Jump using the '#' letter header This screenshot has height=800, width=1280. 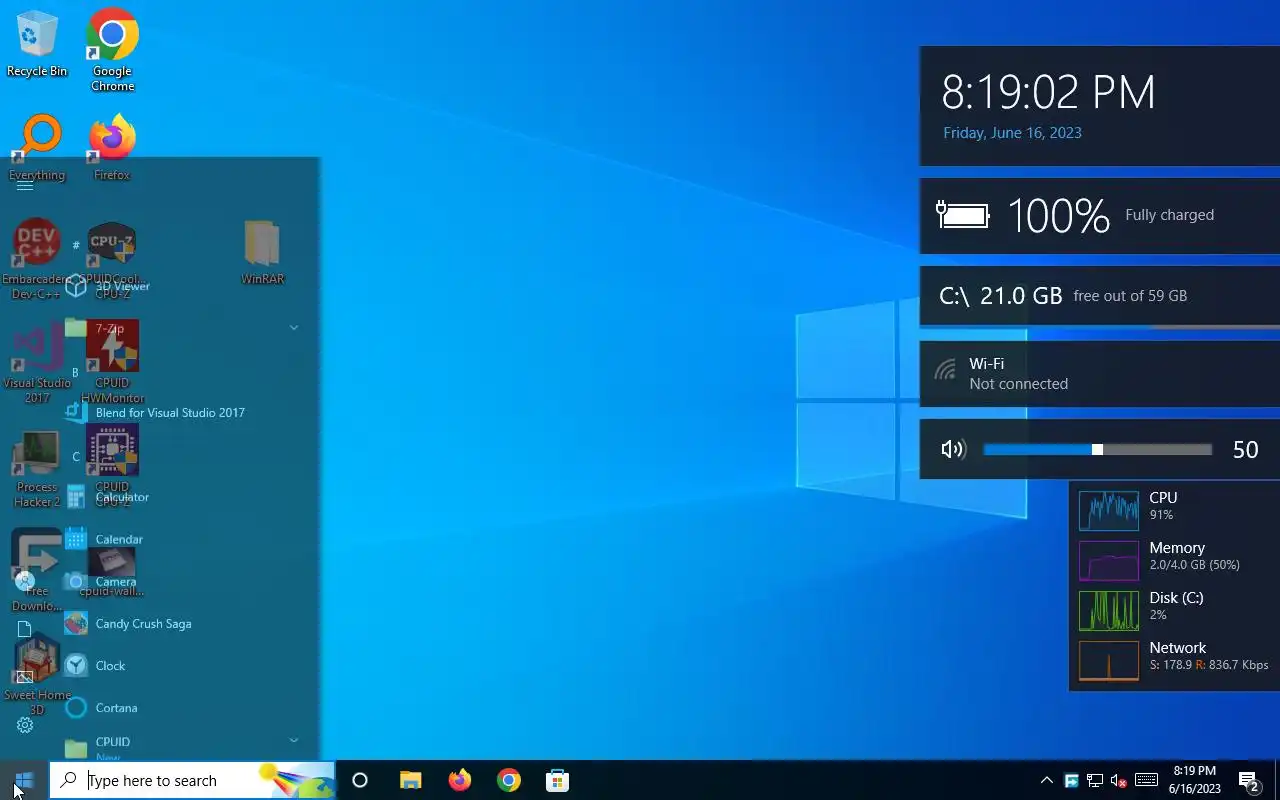pyautogui.click(x=76, y=245)
